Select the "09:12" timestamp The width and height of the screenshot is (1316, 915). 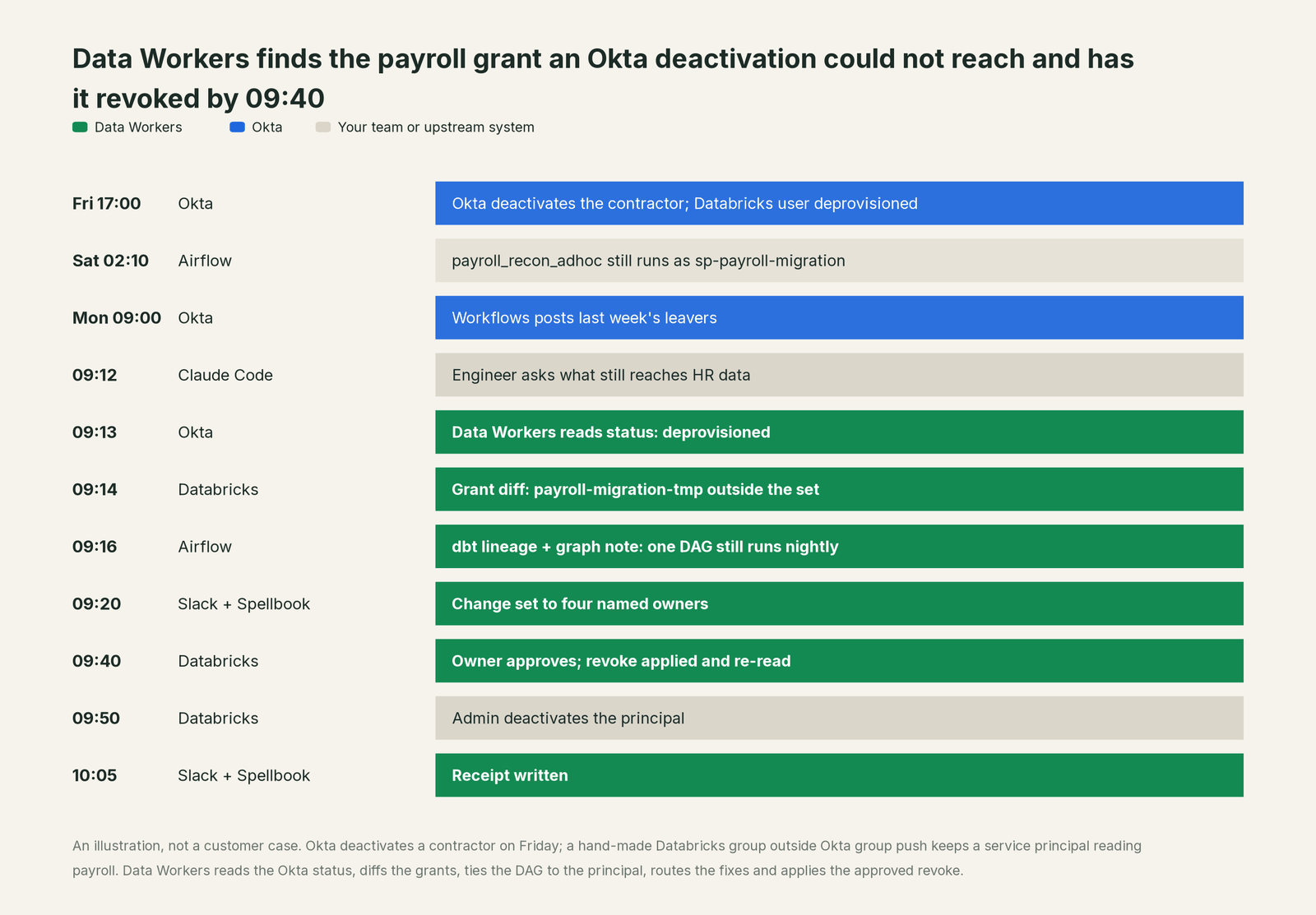point(95,375)
